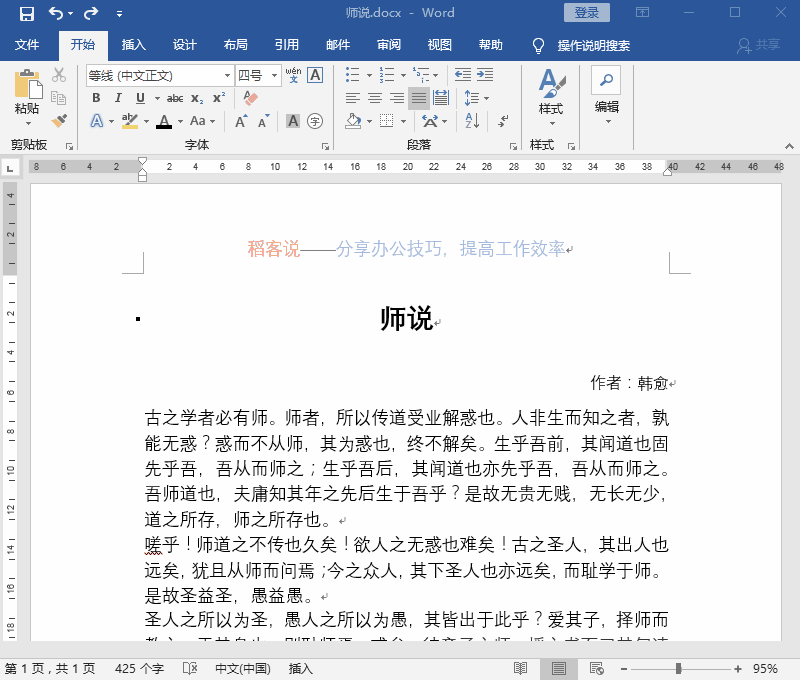Apply bold formatting to text

tap(97, 97)
